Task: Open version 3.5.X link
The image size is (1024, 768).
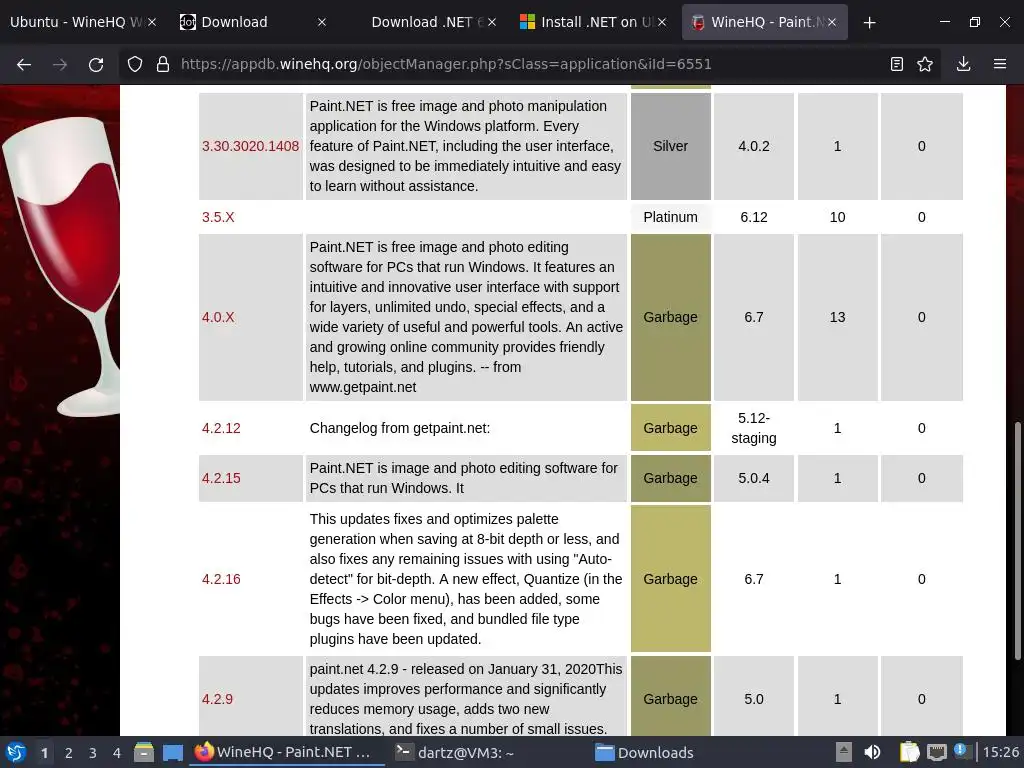Action: click(218, 217)
